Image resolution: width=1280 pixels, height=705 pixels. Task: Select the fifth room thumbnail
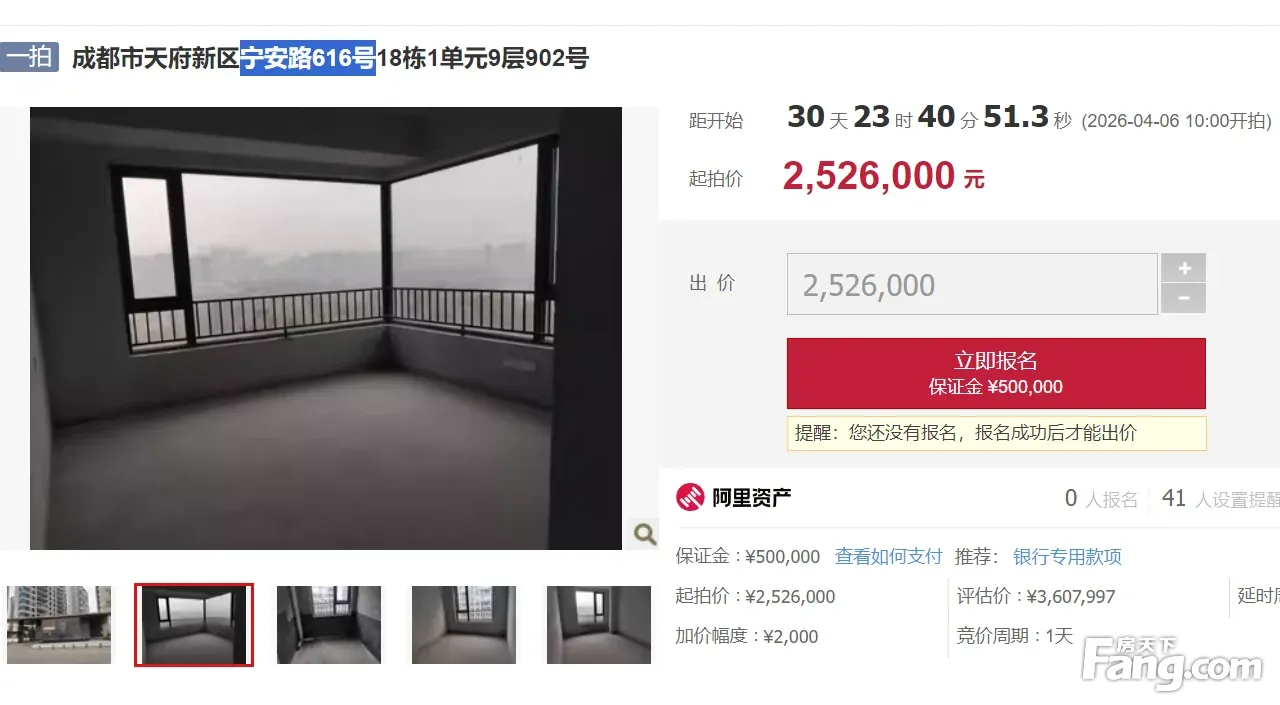tap(598, 625)
